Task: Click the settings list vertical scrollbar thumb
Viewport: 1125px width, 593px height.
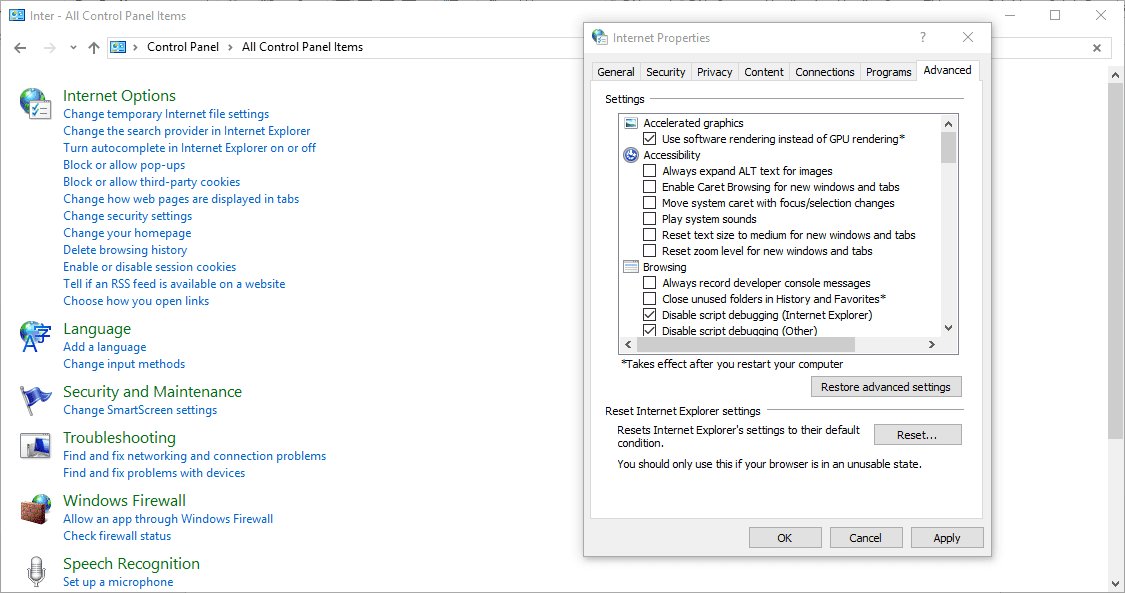Action: click(949, 148)
